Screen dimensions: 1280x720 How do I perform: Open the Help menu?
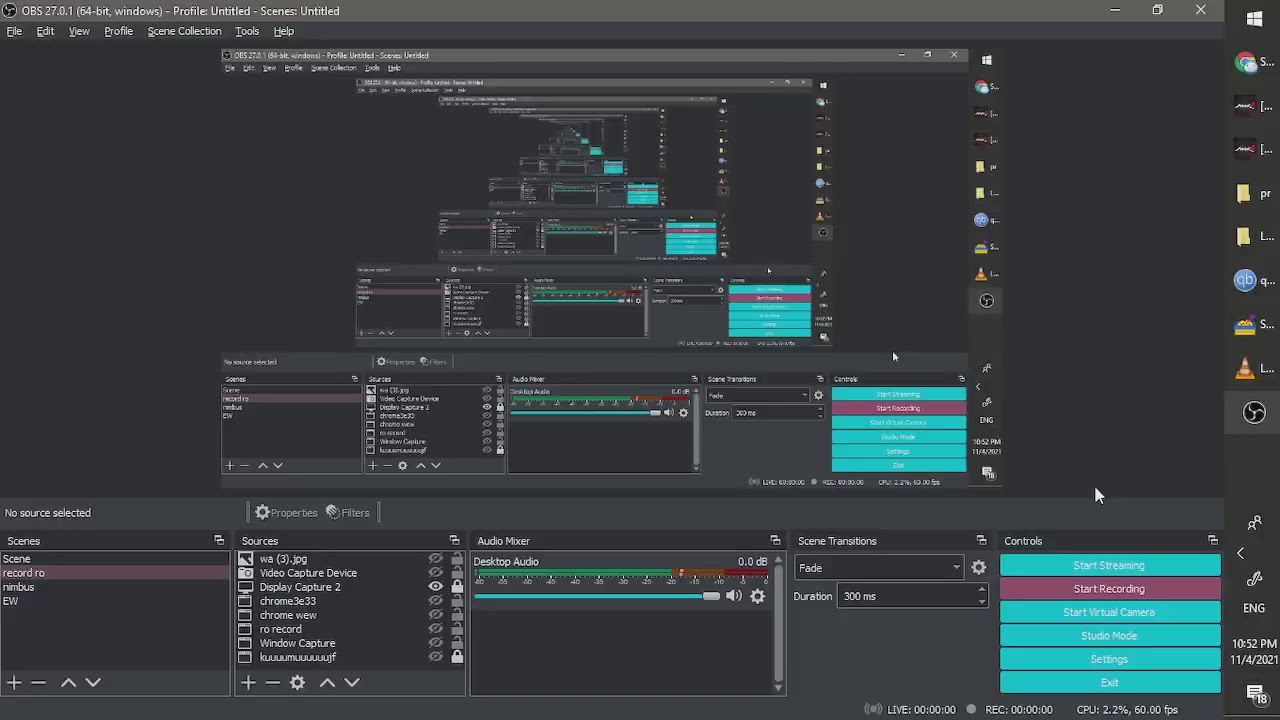[283, 31]
